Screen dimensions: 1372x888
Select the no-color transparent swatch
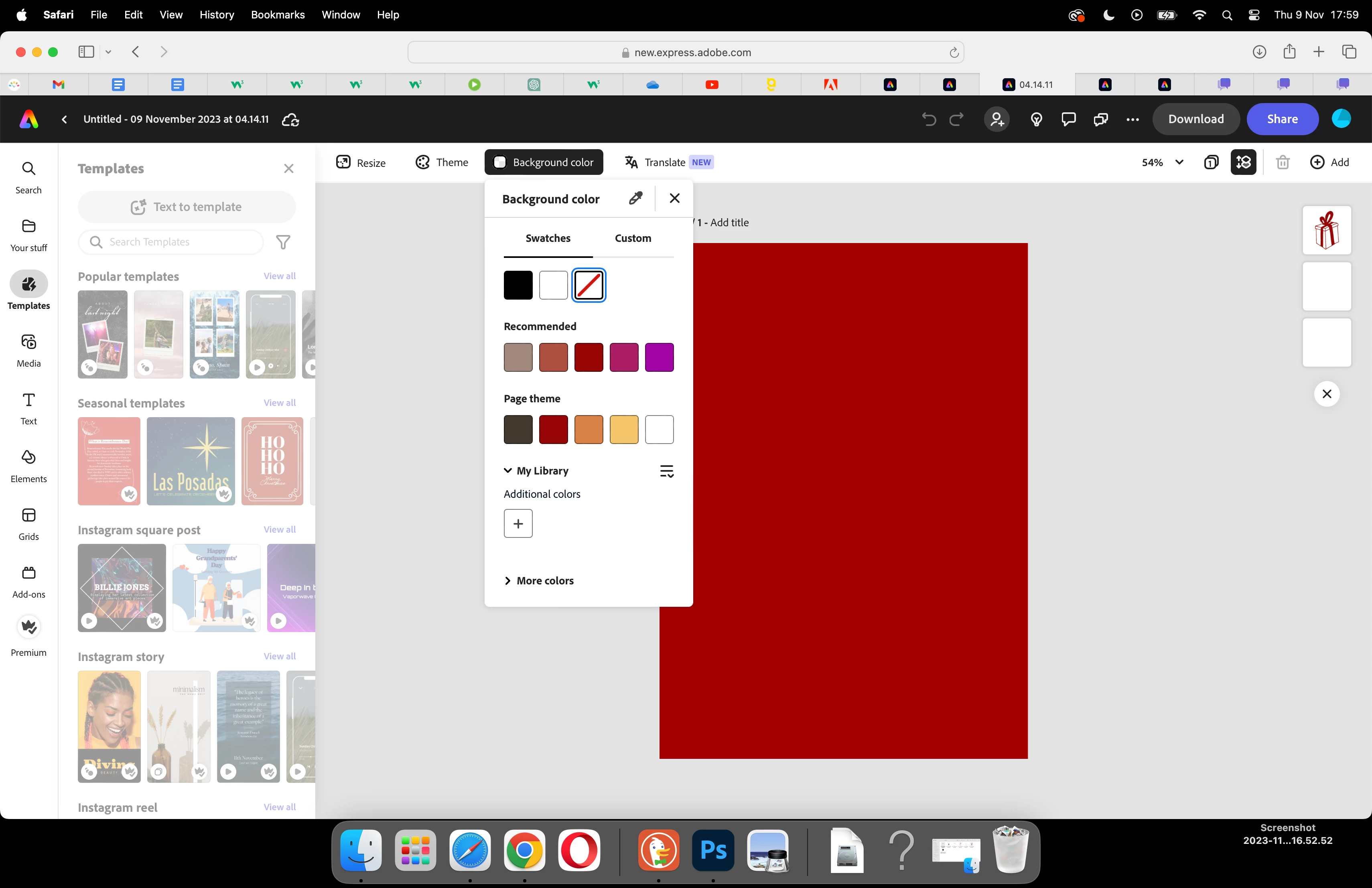click(588, 285)
